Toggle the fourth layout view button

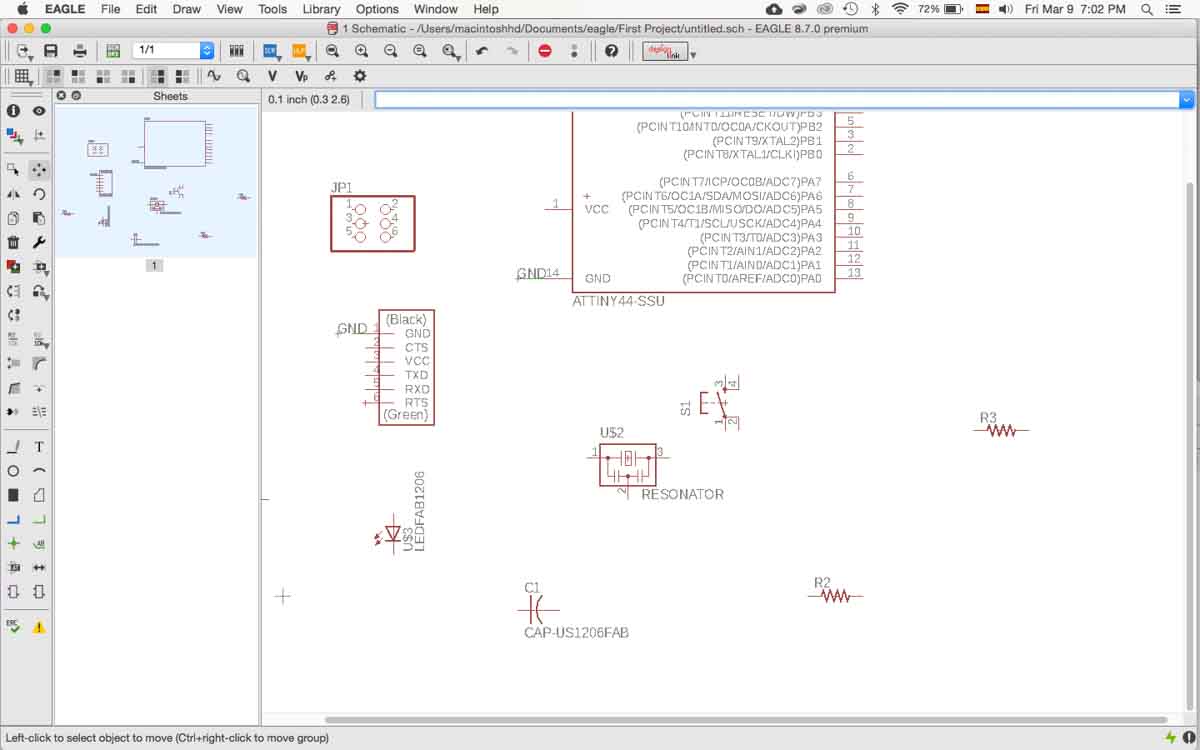click(x=128, y=76)
